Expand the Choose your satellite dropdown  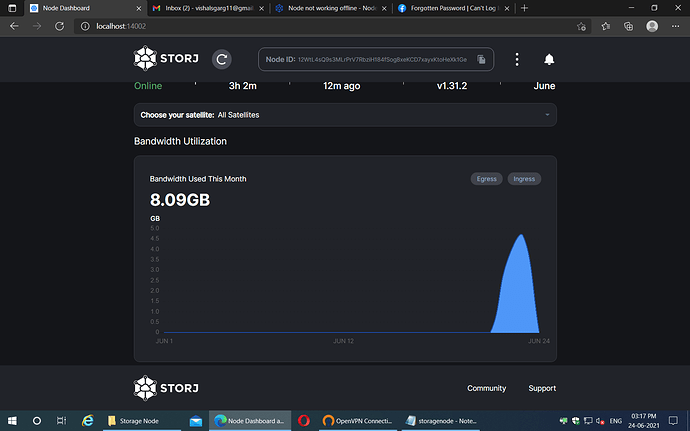pyautogui.click(x=345, y=115)
